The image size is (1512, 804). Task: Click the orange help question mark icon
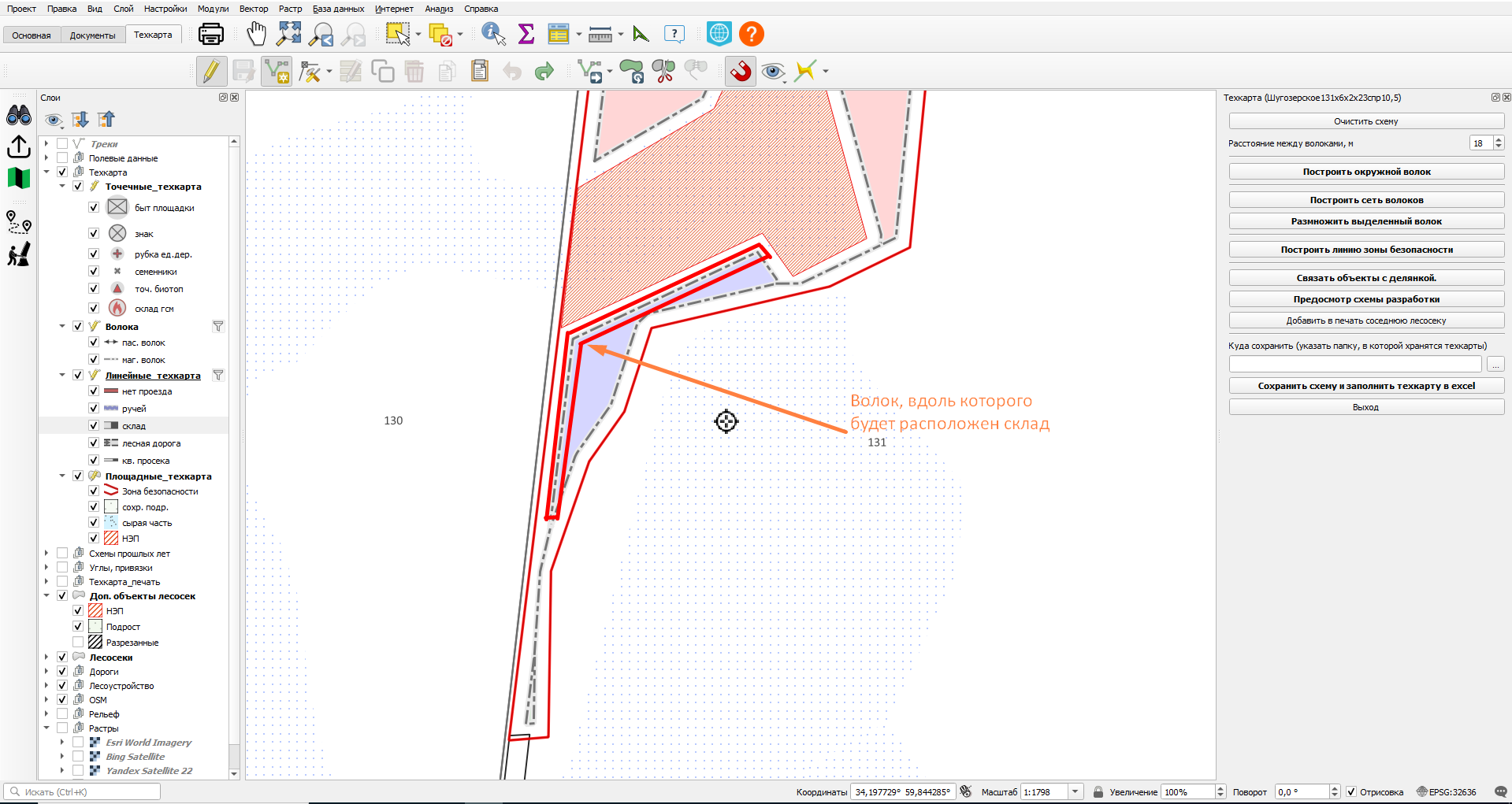(752, 34)
